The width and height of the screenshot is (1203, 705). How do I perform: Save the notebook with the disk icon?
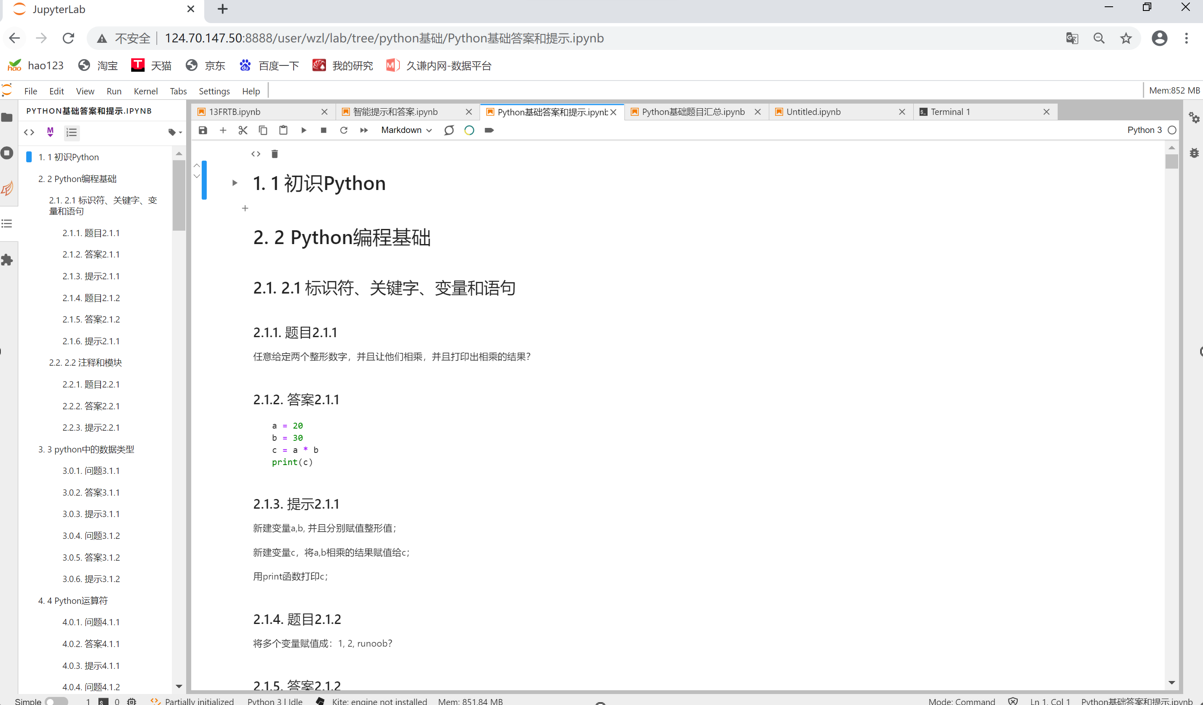click(x=203, y=130)
